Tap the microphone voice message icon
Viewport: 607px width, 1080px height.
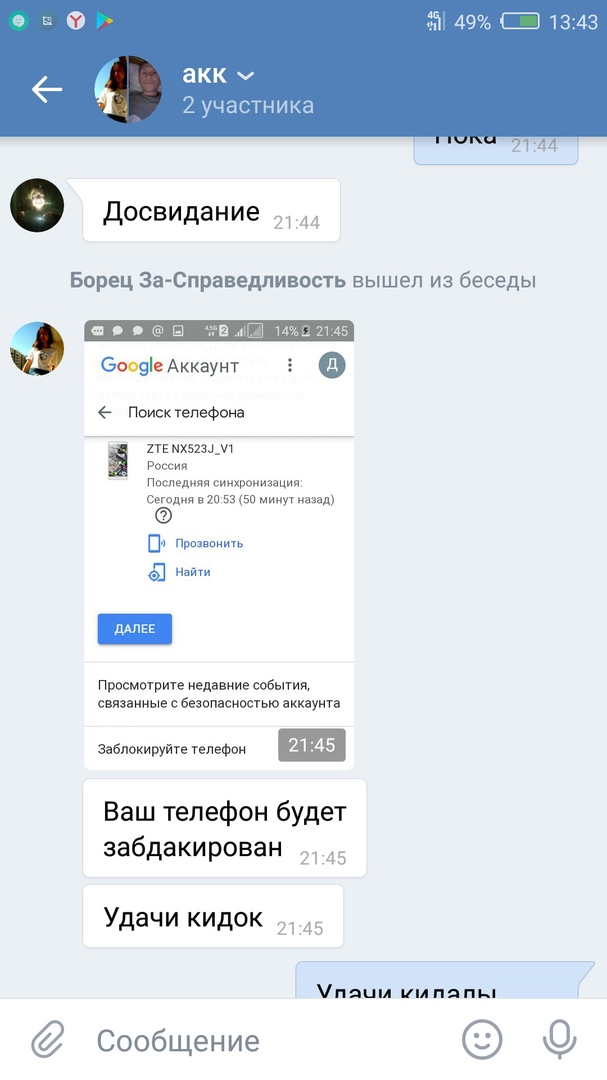[x=559, y=1039]
